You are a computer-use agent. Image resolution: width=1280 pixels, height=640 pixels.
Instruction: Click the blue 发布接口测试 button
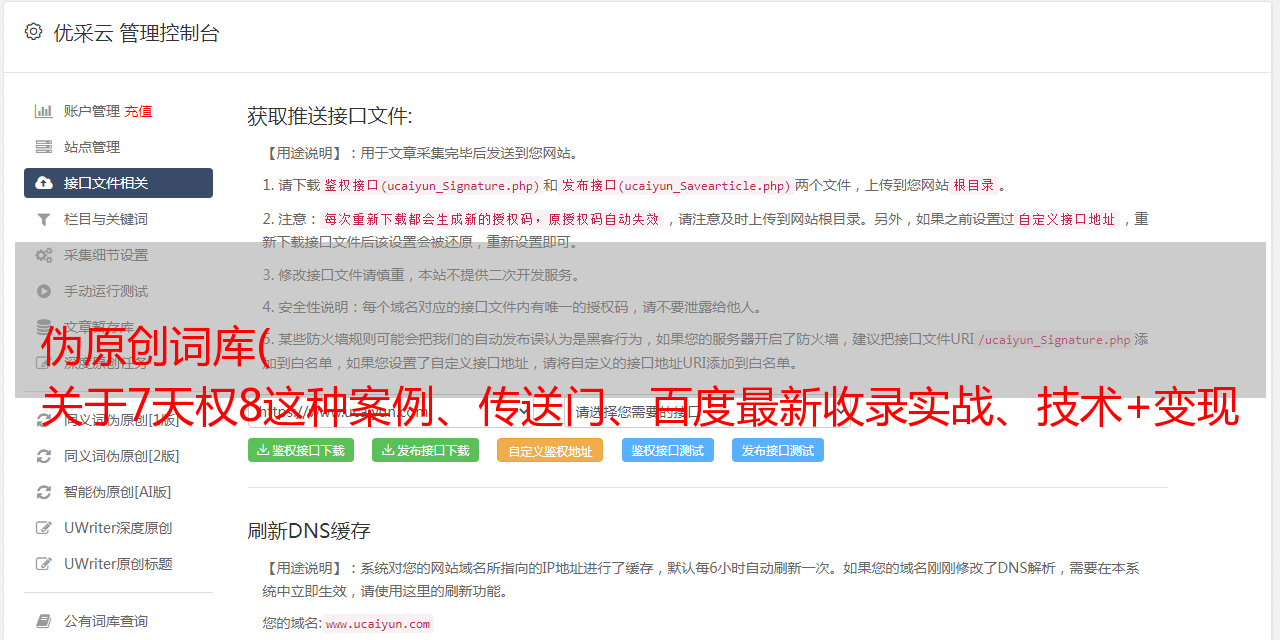point(778,450)
